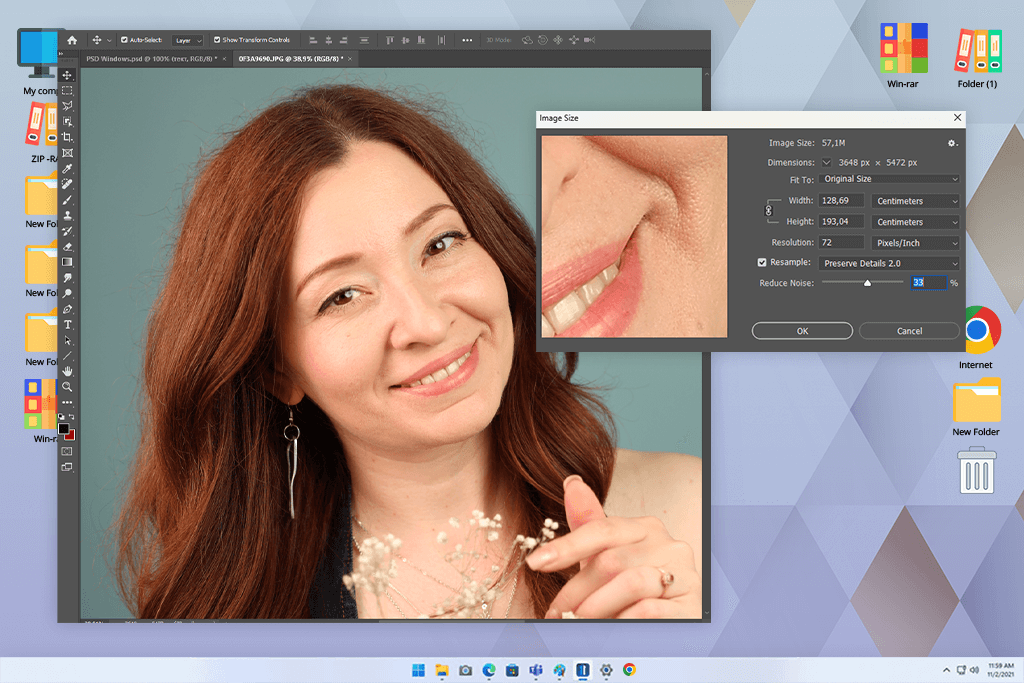
Task: Select the Move tool in toolbox
Action: click(x=67, y=75)
